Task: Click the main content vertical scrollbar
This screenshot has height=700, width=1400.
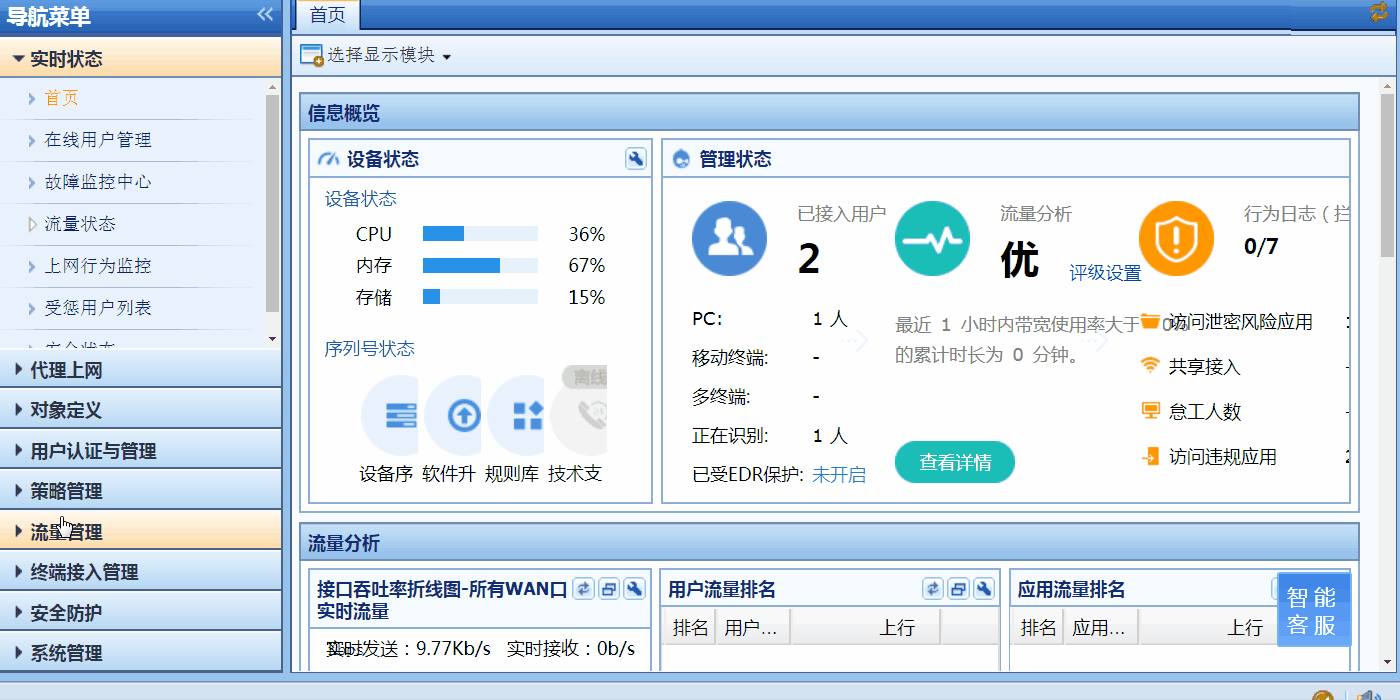Action: coord(1387,178)
